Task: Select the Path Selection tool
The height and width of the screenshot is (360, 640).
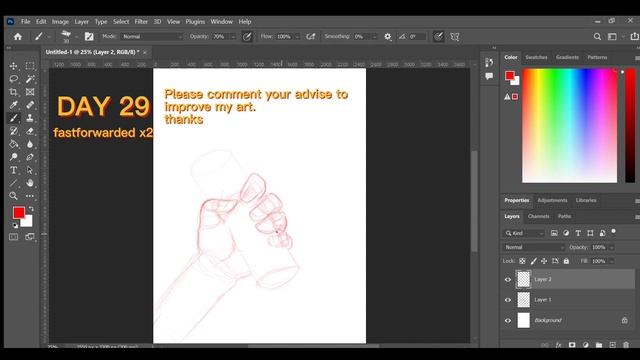Action: tap(30, 170)
